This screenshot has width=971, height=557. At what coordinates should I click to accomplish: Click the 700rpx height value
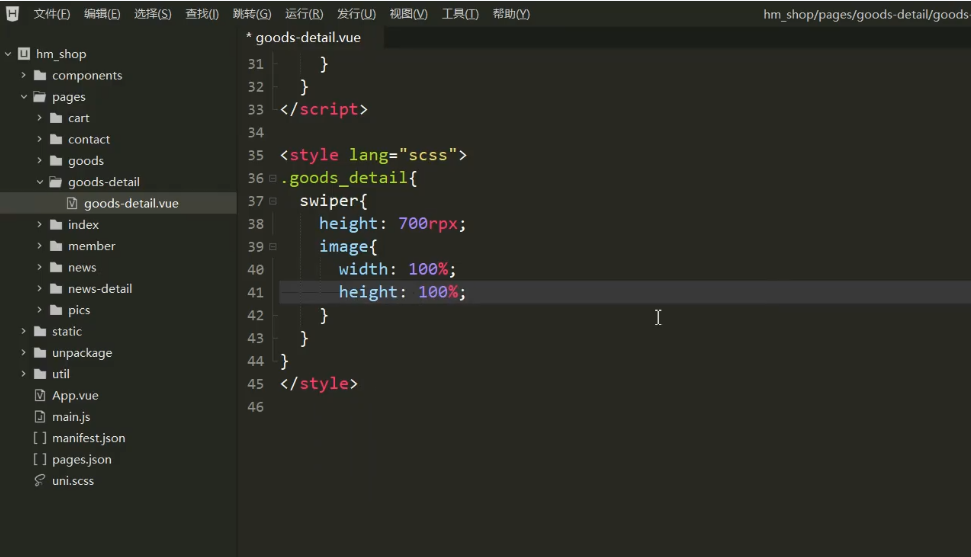427,224
